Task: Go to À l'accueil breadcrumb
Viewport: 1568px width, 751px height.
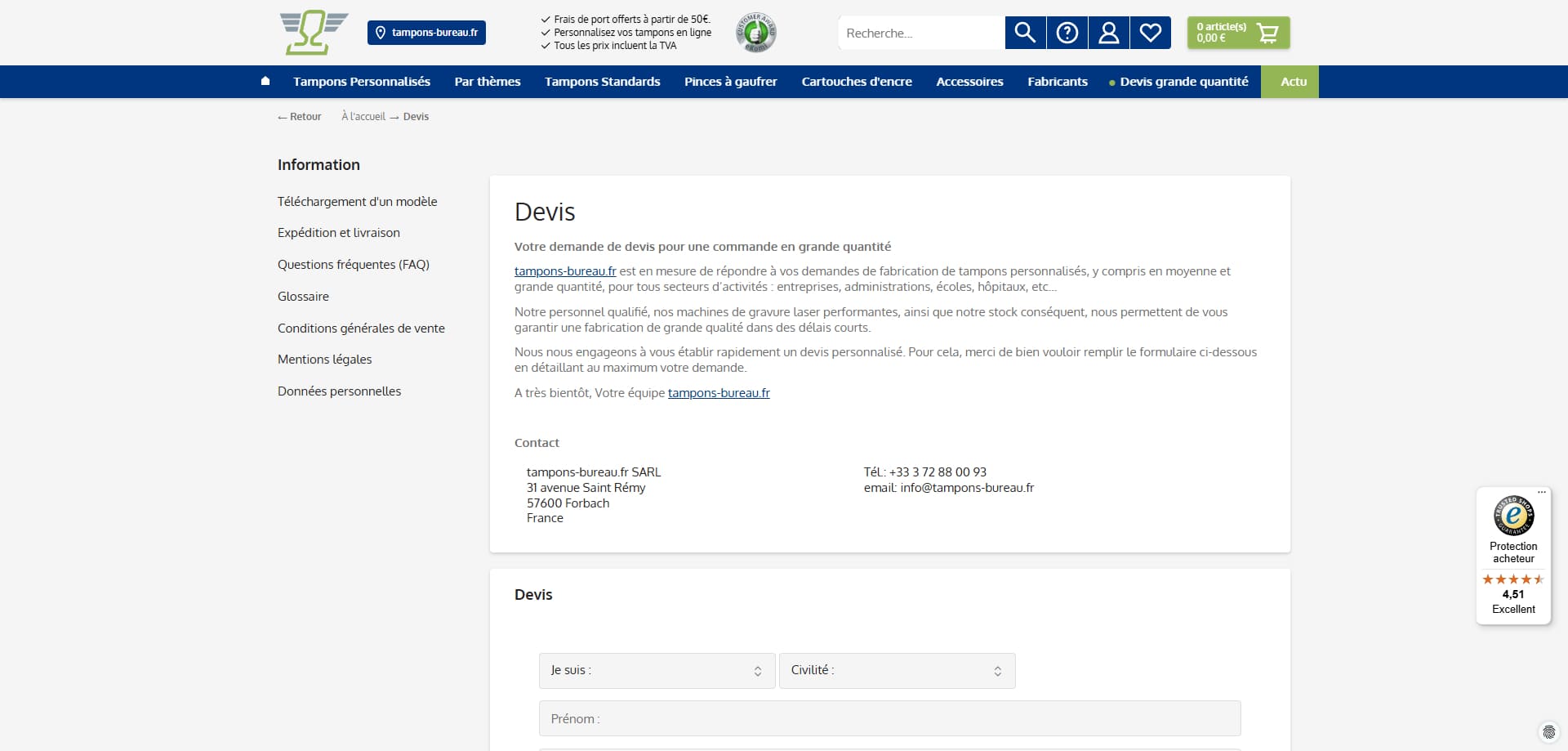Action: pos(363,117)
